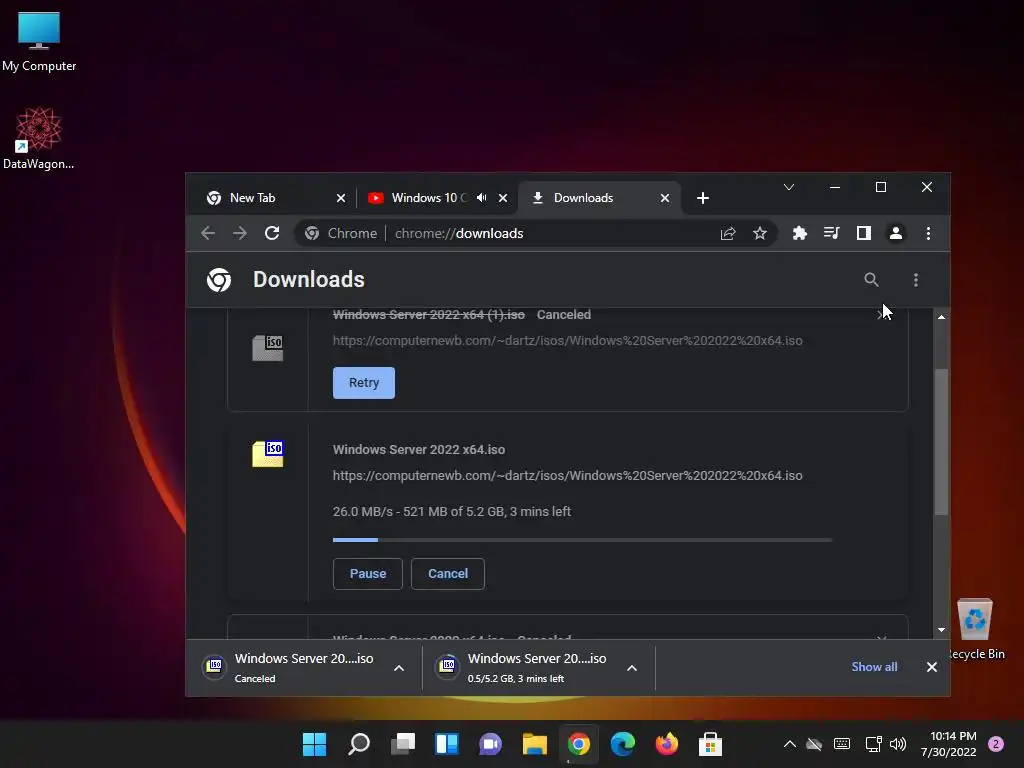
Task: Open the downloading file's source URL
Action: [568, 475]
